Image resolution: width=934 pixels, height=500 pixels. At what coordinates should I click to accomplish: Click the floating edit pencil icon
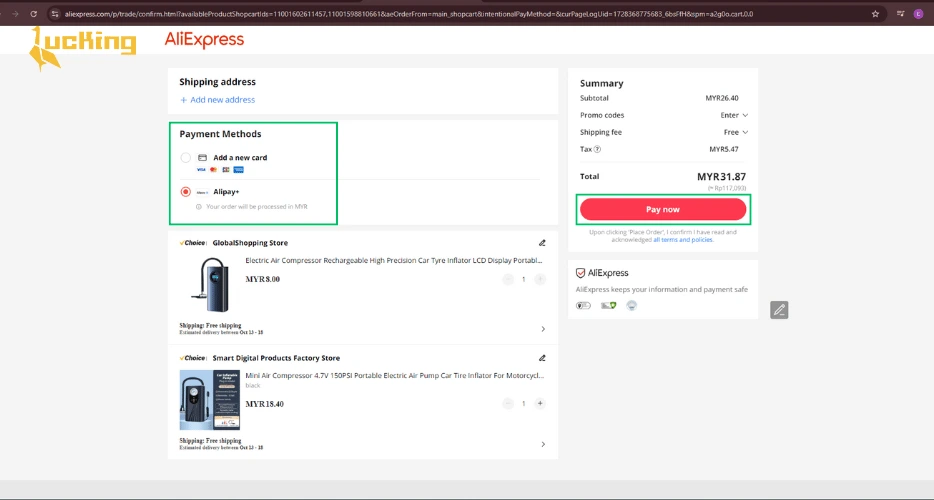779,310
